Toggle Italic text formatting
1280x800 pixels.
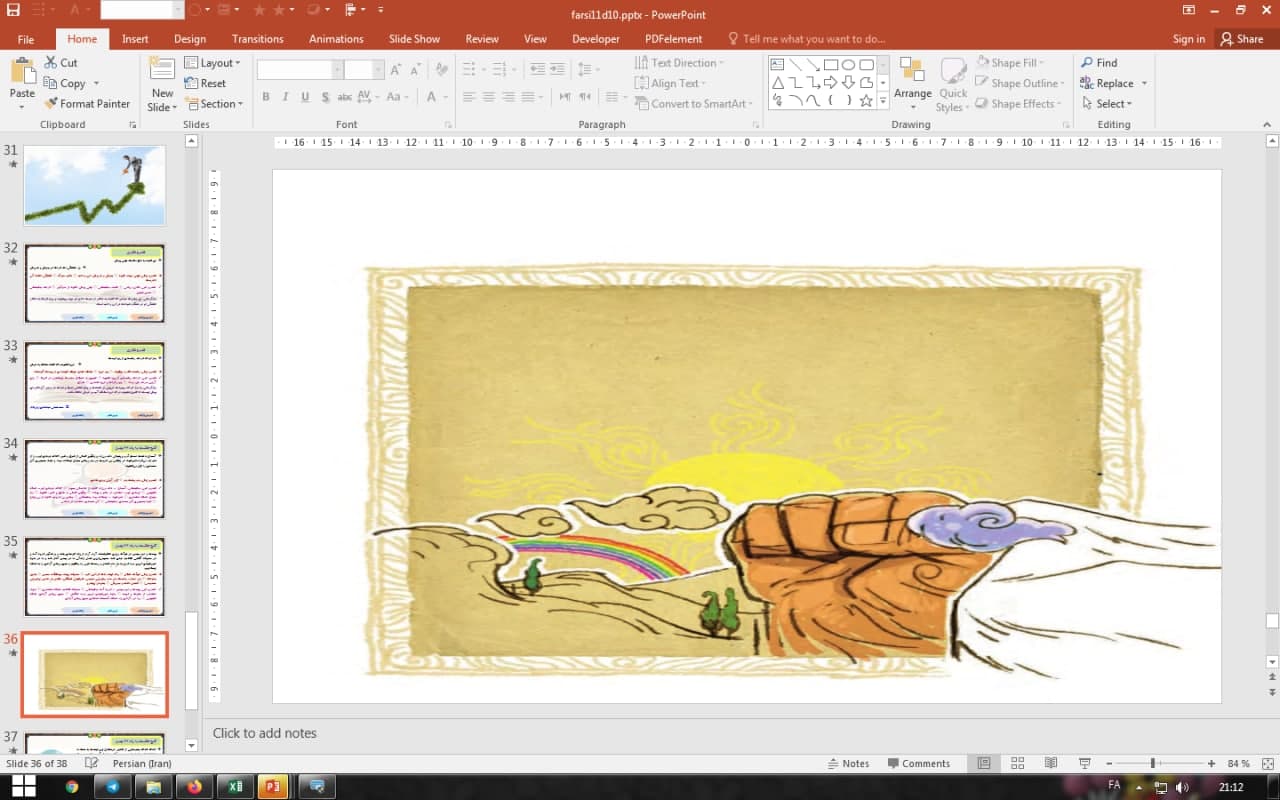(285, 97)
